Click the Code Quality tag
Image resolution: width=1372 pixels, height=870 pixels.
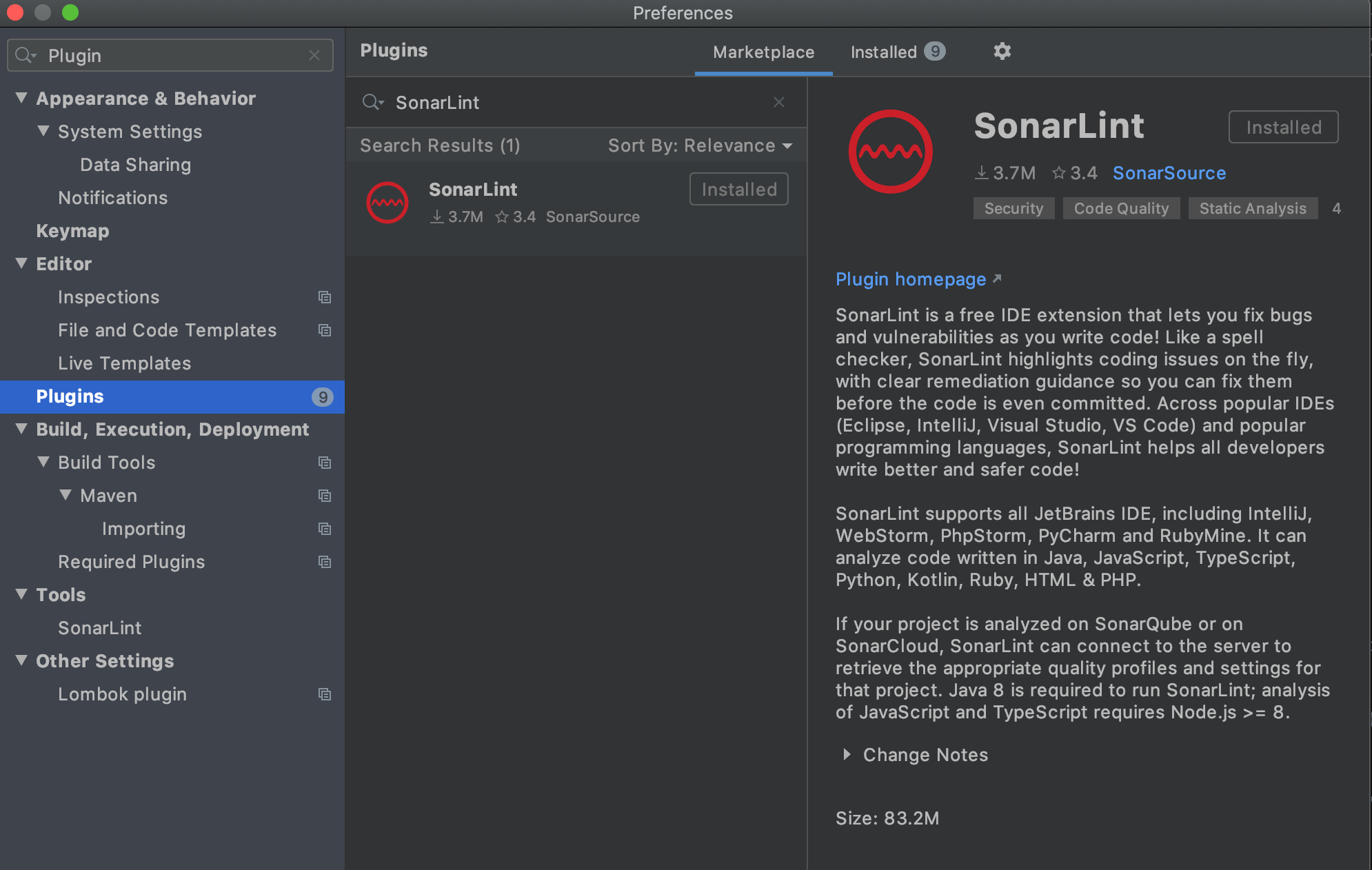pyautogui.click(x=1121, y=208)
